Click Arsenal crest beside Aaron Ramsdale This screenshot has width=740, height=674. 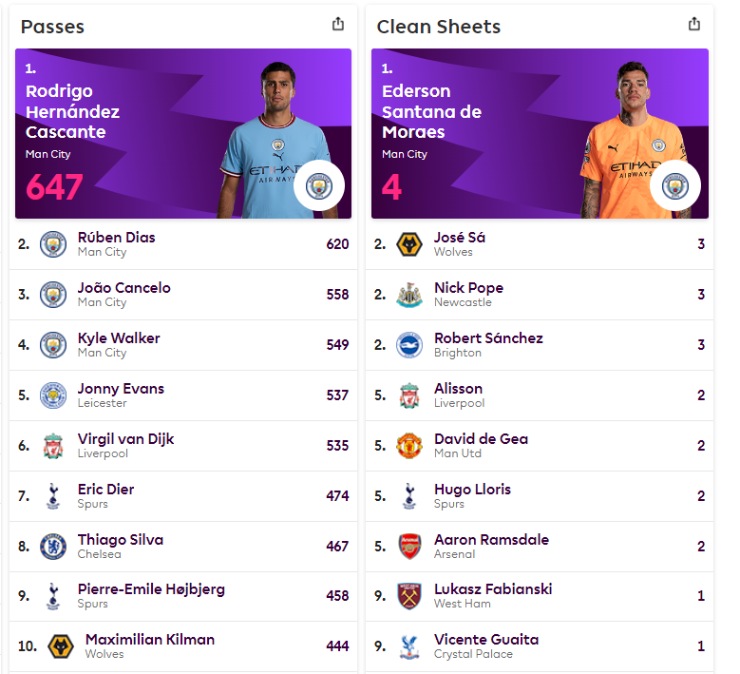409,546
